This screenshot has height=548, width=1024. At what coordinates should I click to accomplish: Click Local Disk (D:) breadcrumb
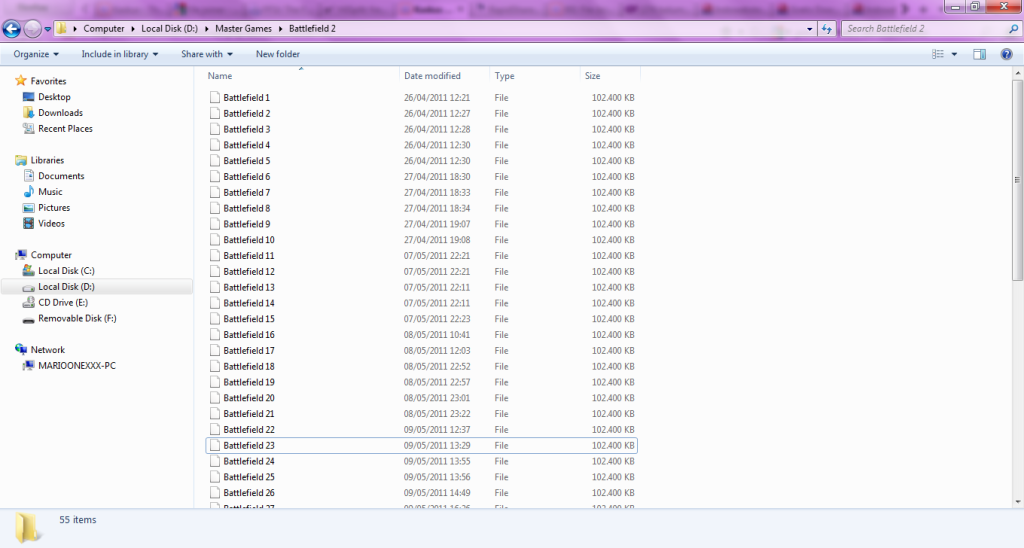(170, 29)
